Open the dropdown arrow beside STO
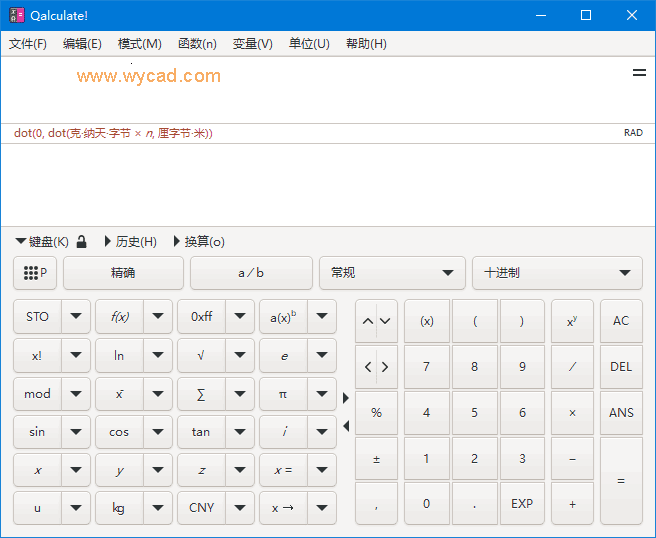This screenshot has width=656, height=538. [76, 317]
